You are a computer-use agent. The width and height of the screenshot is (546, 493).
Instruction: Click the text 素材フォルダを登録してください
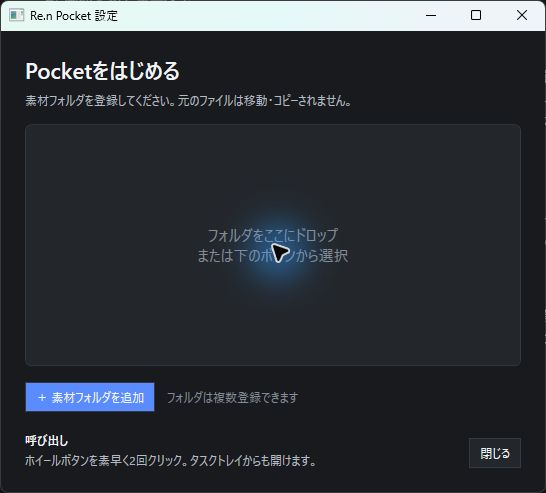click(100, 101)
